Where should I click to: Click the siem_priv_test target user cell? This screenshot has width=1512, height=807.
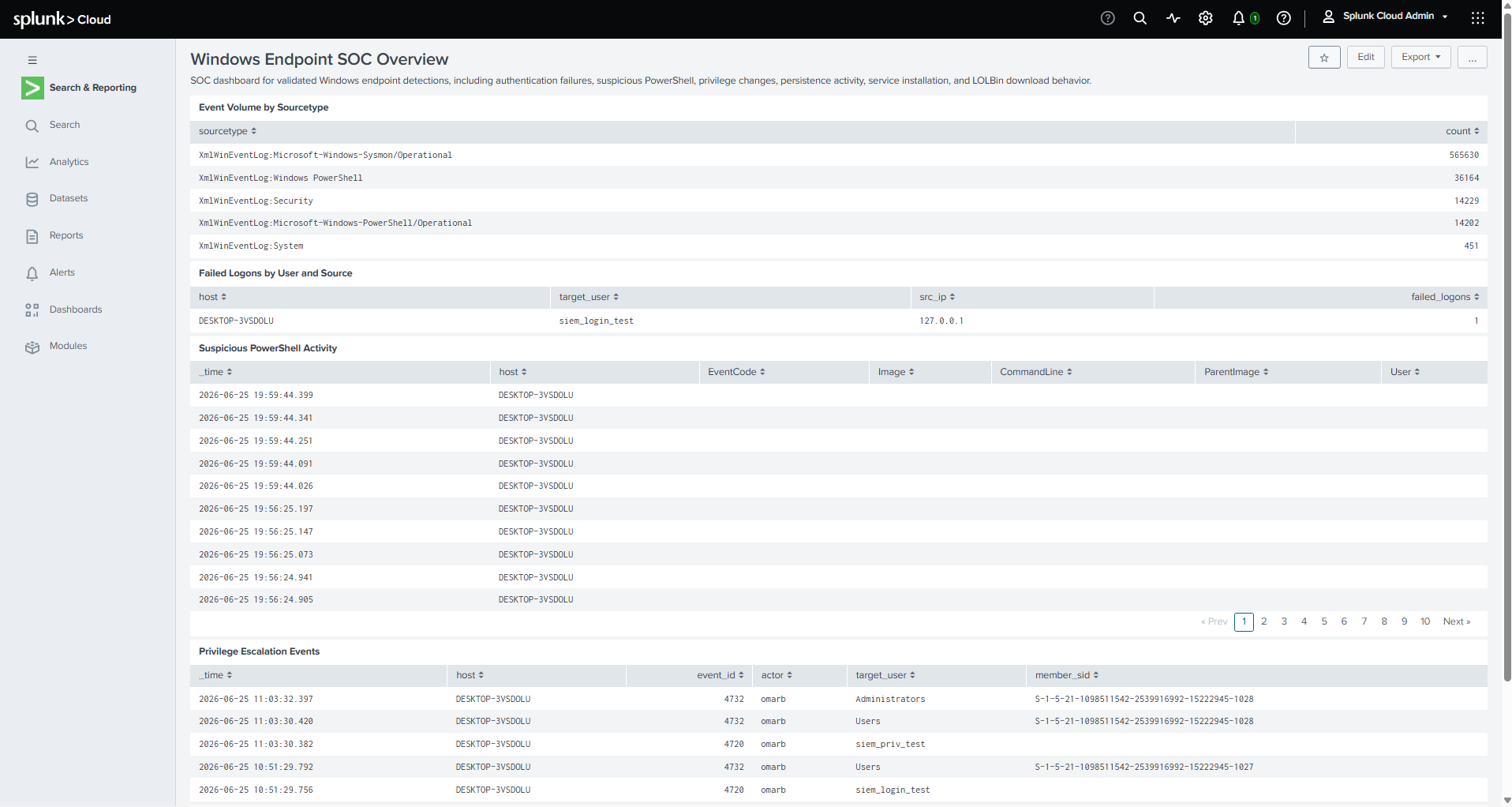pos(890,745)
